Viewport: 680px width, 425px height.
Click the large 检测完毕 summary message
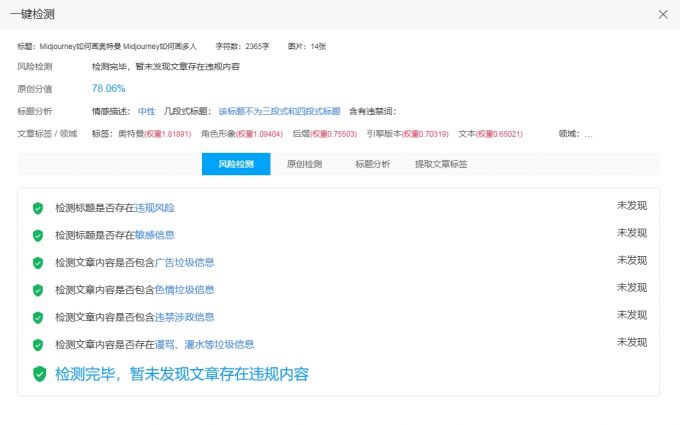pos(182,374)
